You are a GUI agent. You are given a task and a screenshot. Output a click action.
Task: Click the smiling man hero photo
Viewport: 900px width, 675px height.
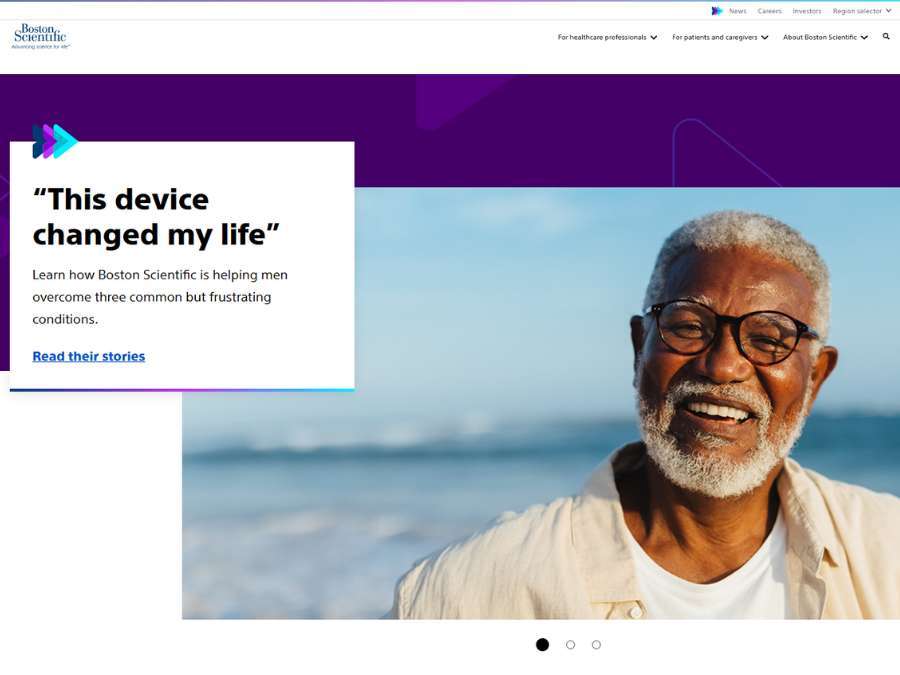[x=541, y=403]
